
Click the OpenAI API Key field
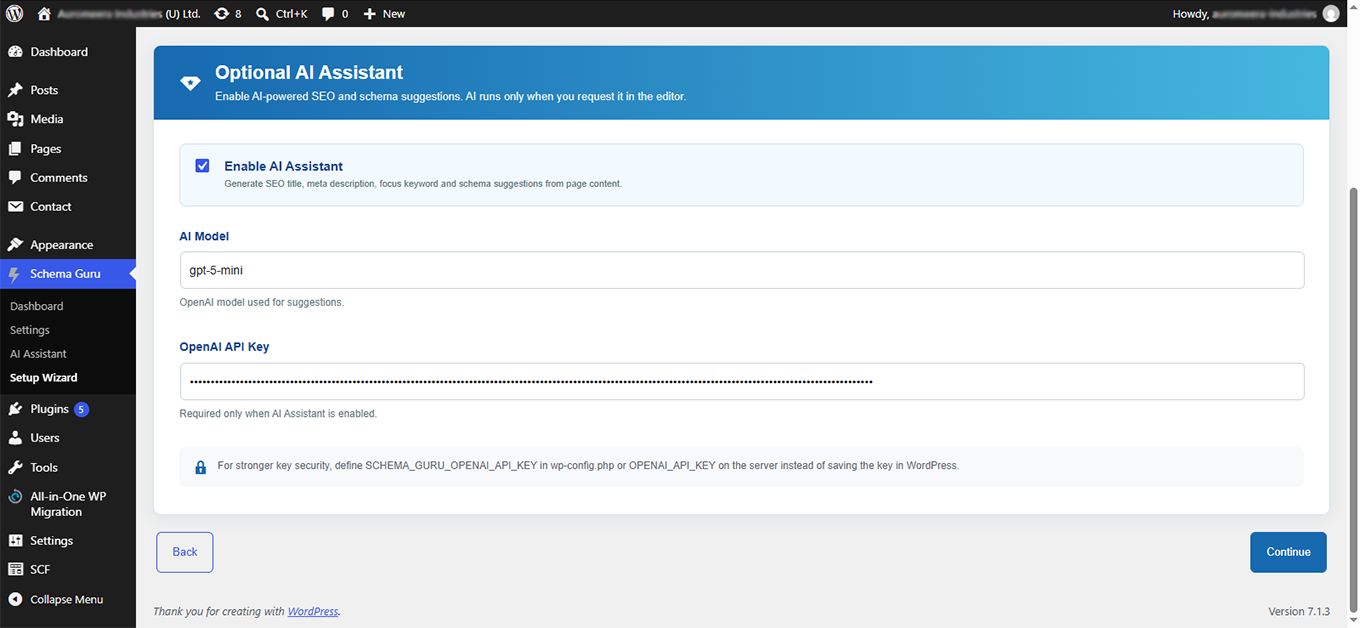point(742,381)
